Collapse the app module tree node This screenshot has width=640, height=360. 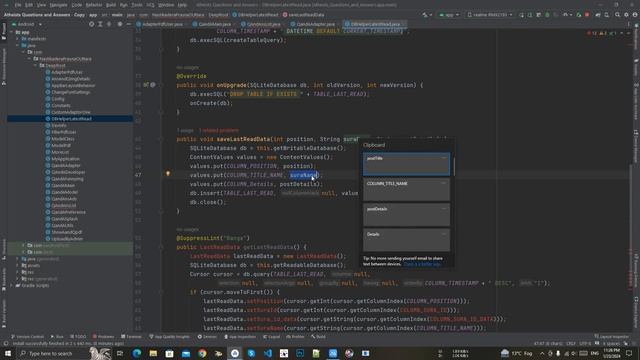[x=11, y=32]
